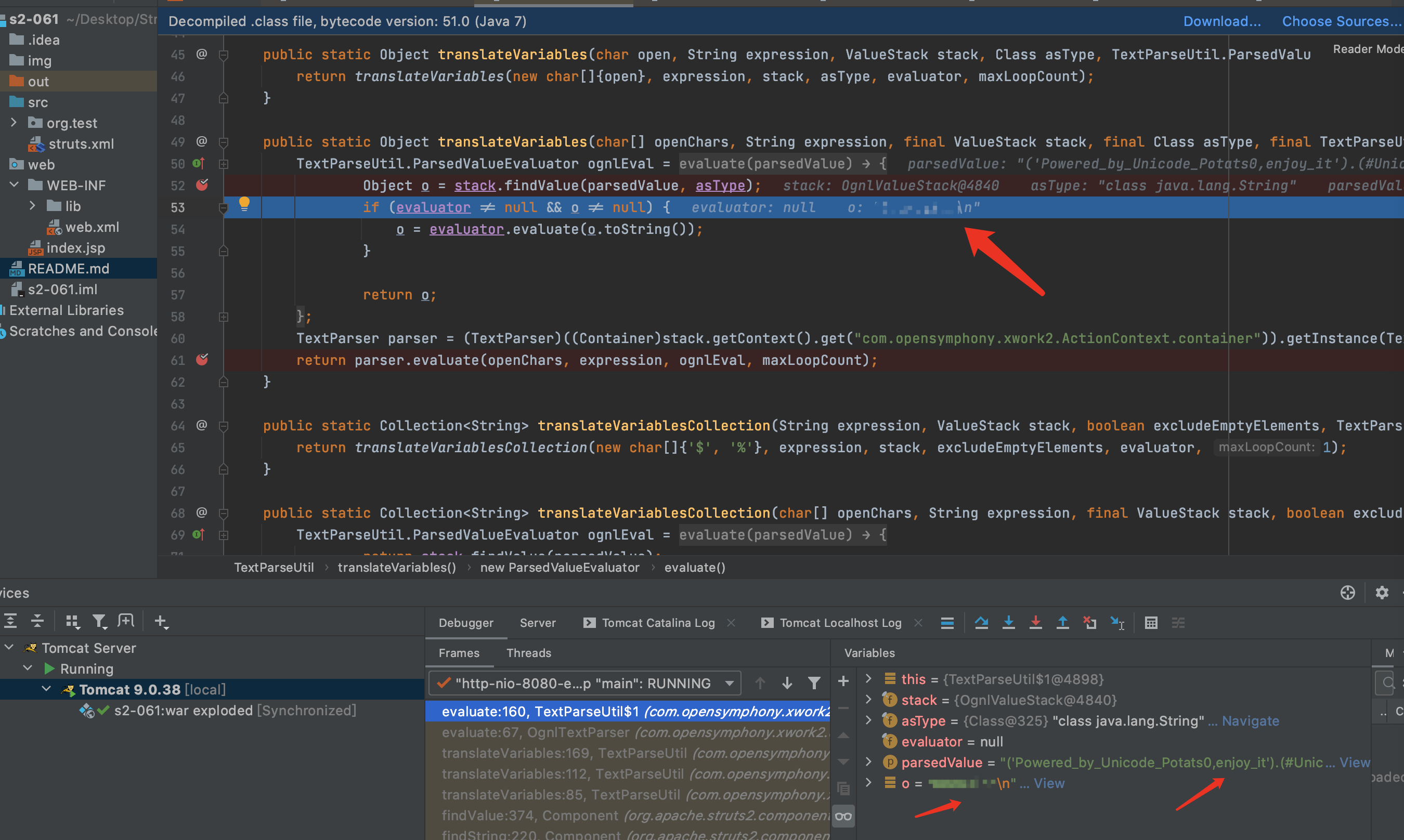Click the Drop Frame icon

1090,623
